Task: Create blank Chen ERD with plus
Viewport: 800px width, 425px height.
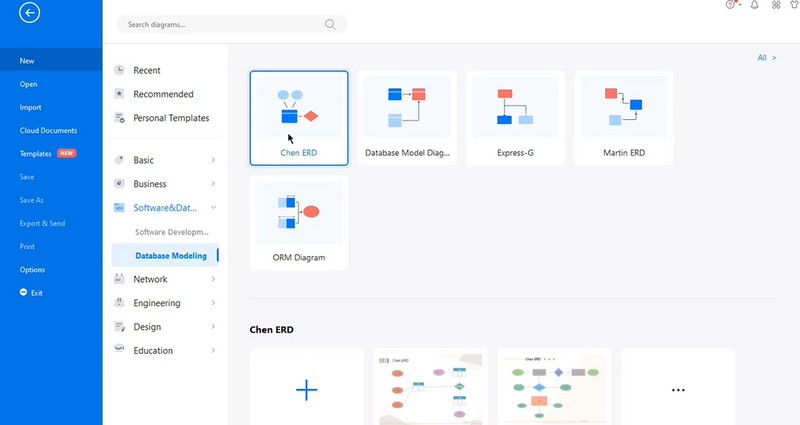Action: (306, 389)
